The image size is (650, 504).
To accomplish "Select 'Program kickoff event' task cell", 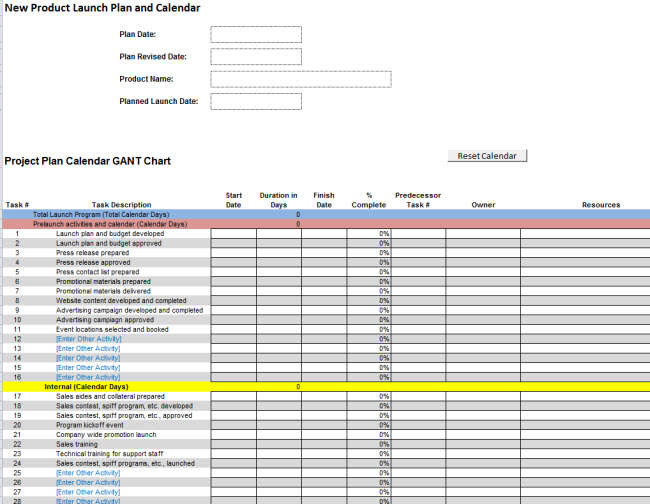I will point(90,425).
